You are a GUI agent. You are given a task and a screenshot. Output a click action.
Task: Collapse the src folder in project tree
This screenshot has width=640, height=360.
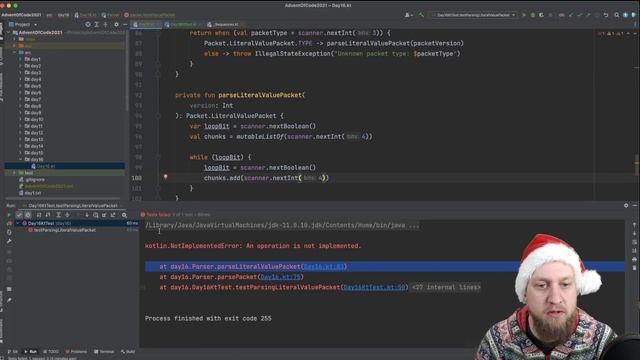tap(15, 52)
